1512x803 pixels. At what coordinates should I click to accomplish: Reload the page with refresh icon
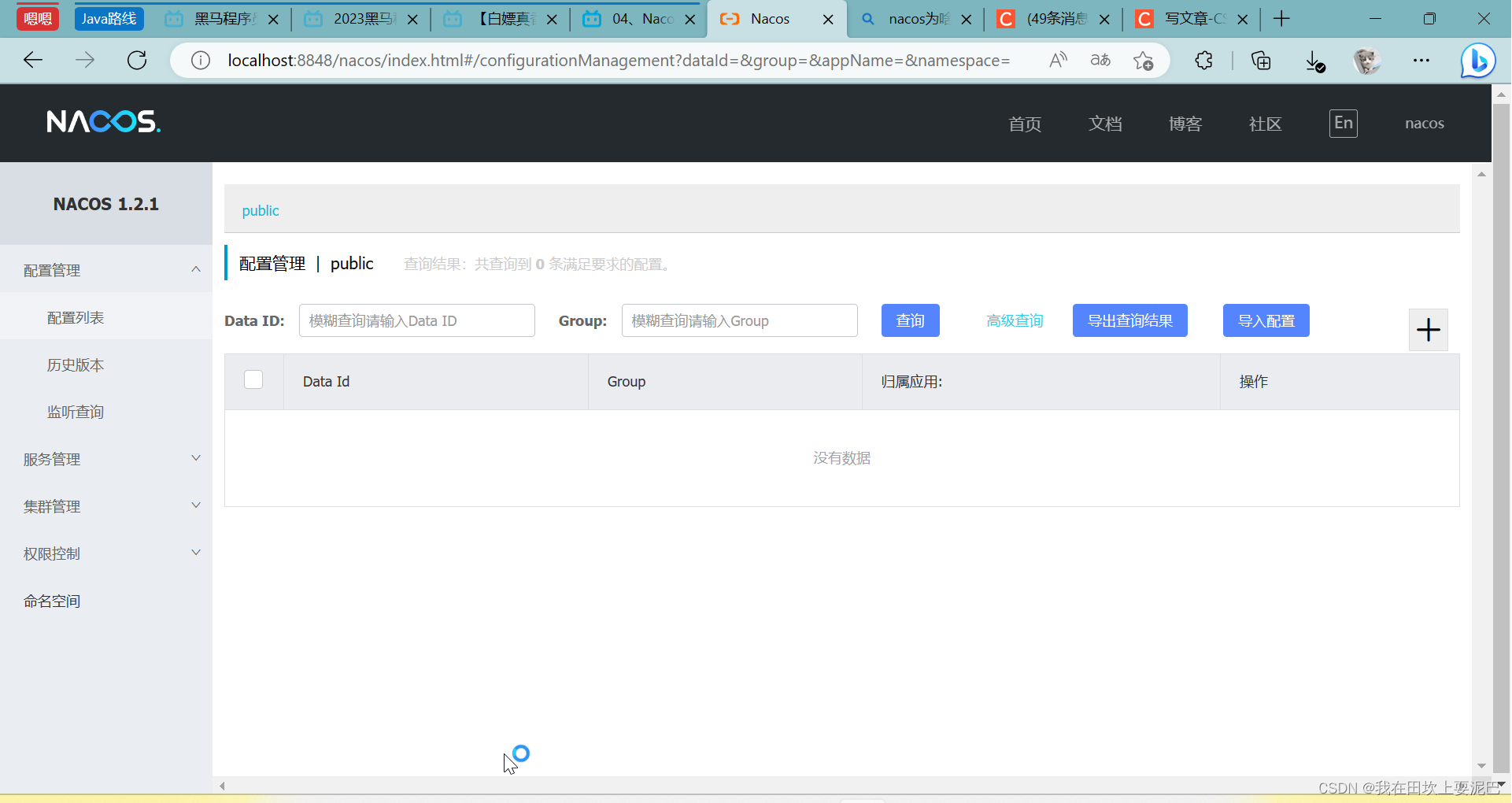[x=137, y=60]
